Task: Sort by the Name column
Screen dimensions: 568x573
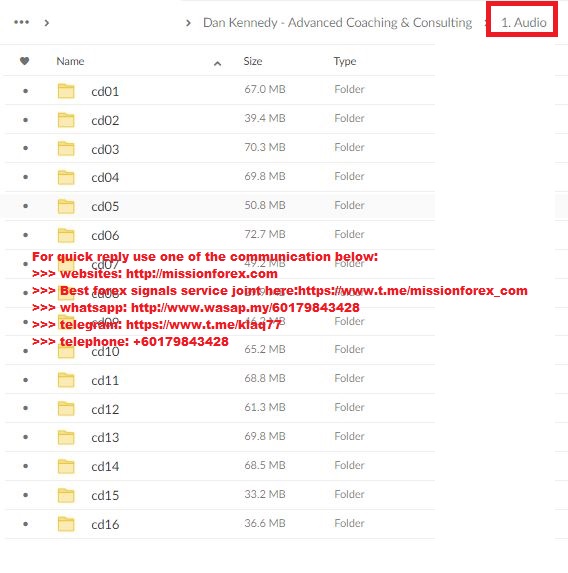Action: click(x=70, y=61)
